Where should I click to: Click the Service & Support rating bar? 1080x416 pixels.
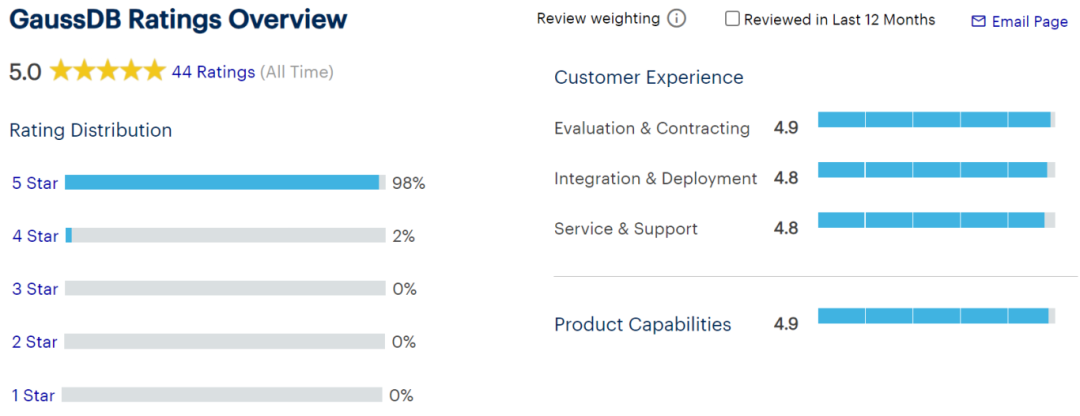click(936, 220)
